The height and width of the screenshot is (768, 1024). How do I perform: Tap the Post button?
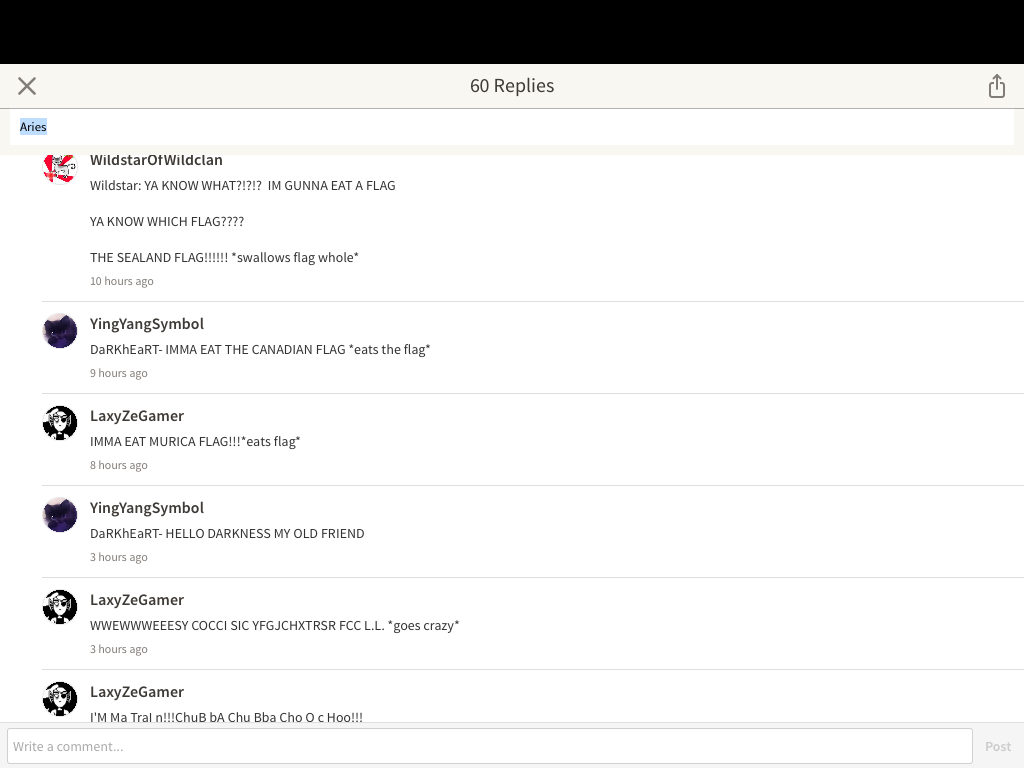tap(998, 746)
